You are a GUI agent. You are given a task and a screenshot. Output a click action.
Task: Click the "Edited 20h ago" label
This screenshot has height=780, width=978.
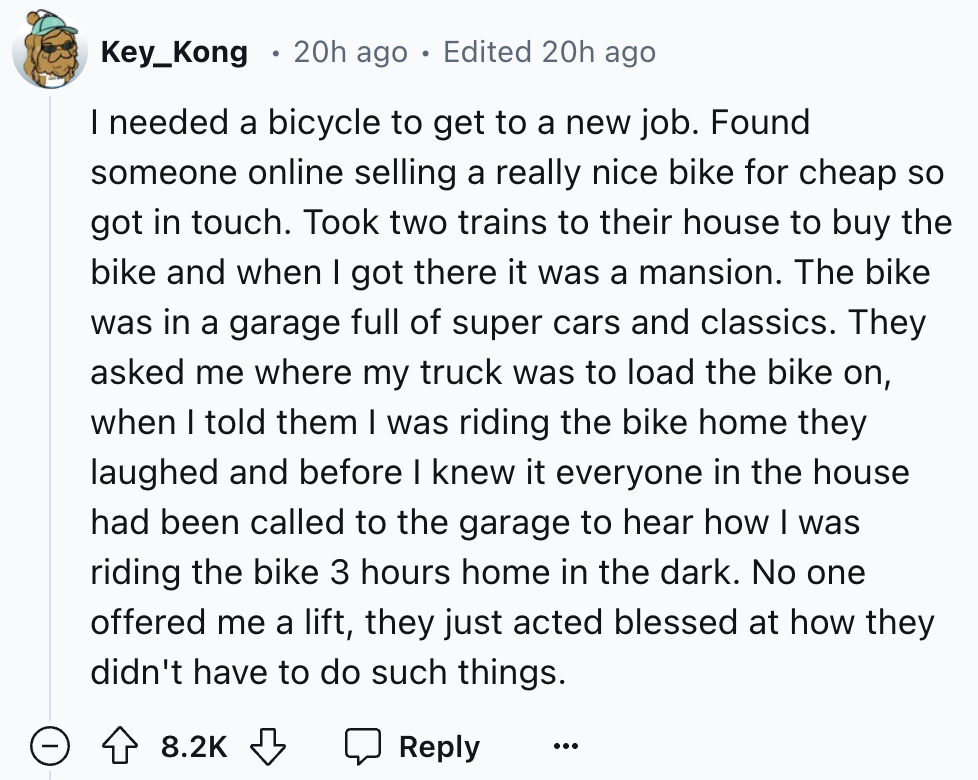pyautogui.click(x=549, y=51)
